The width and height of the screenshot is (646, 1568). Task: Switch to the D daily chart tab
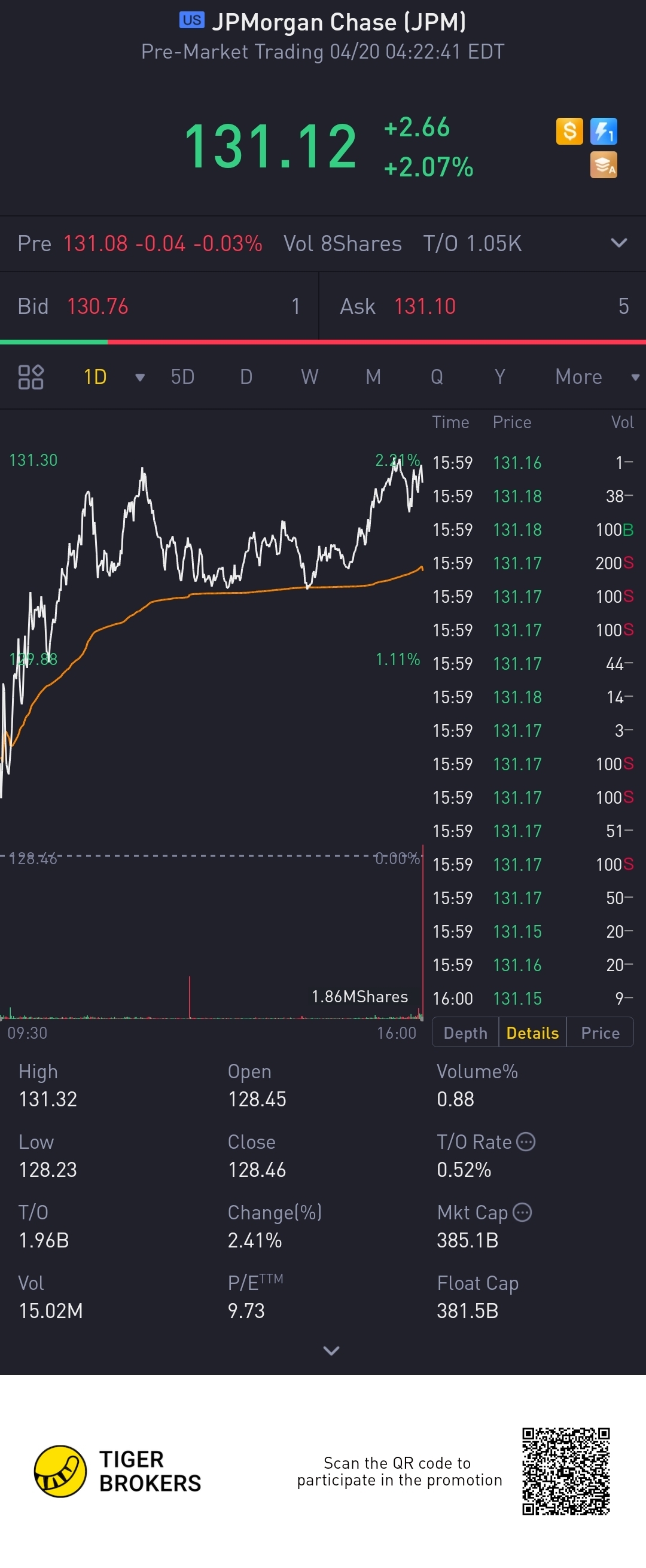coord(246,377)
